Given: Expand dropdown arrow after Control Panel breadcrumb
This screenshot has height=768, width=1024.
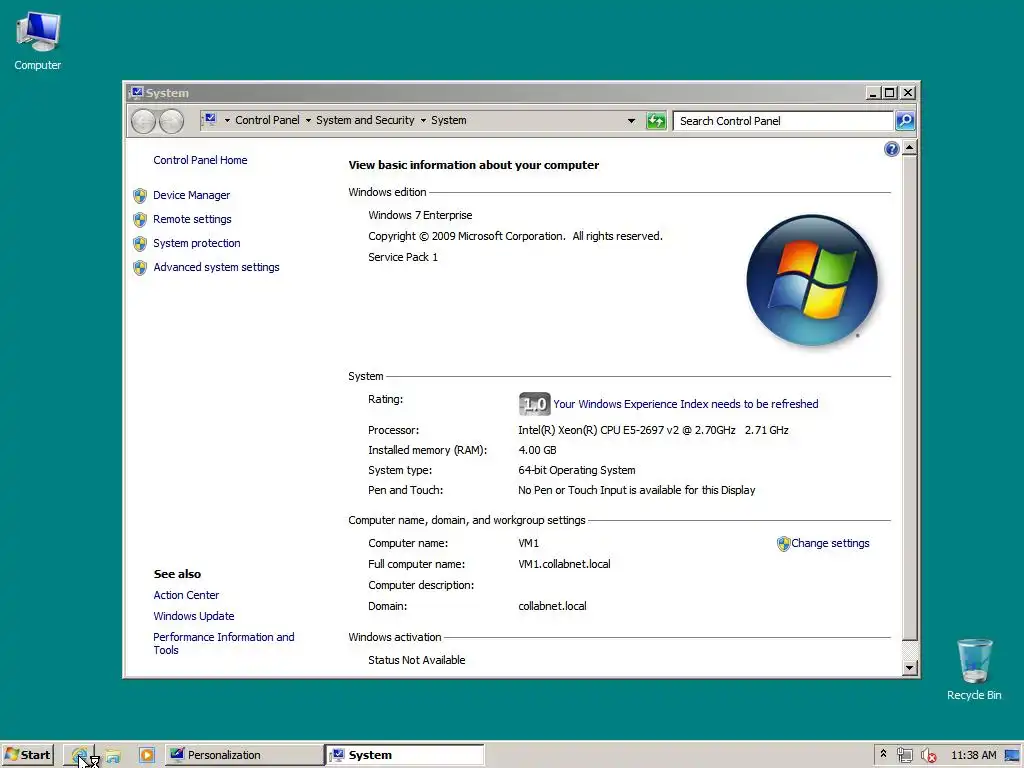Looking at the screenshot, I should pyautogui.click(x=308, y=120).
